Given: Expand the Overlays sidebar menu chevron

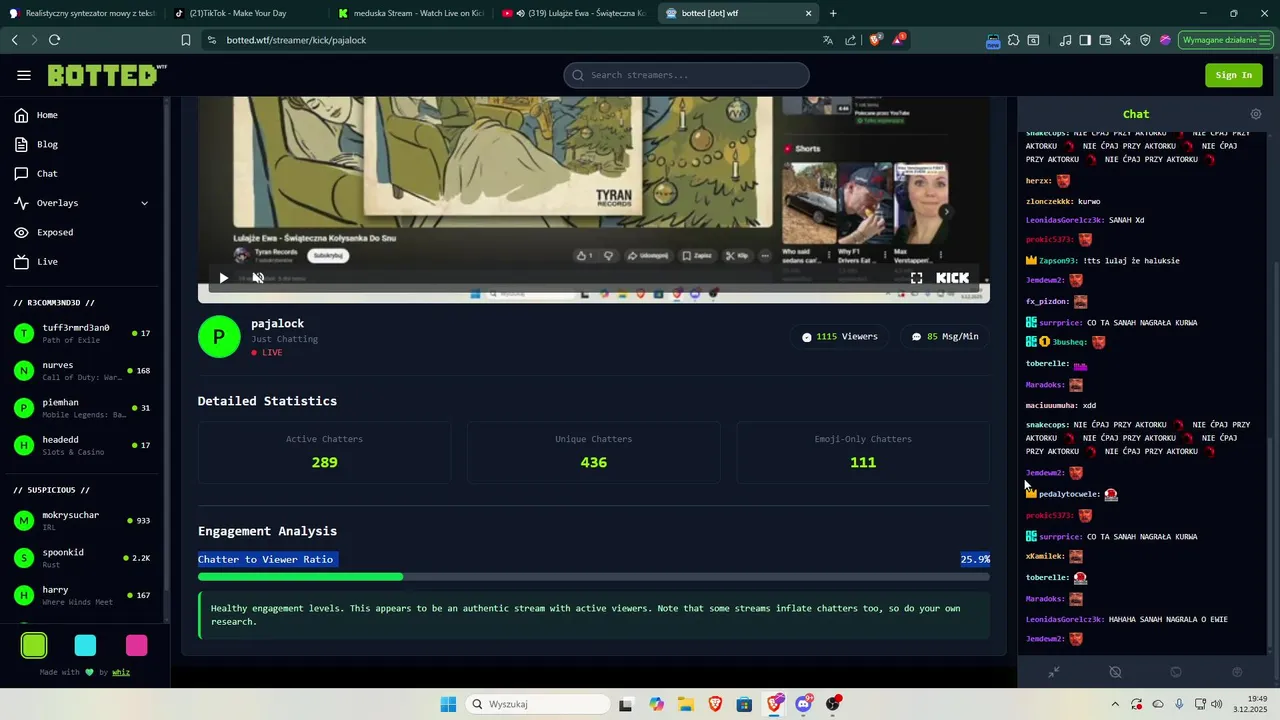Looking at the screenshot, I should [x=144, y=203].
